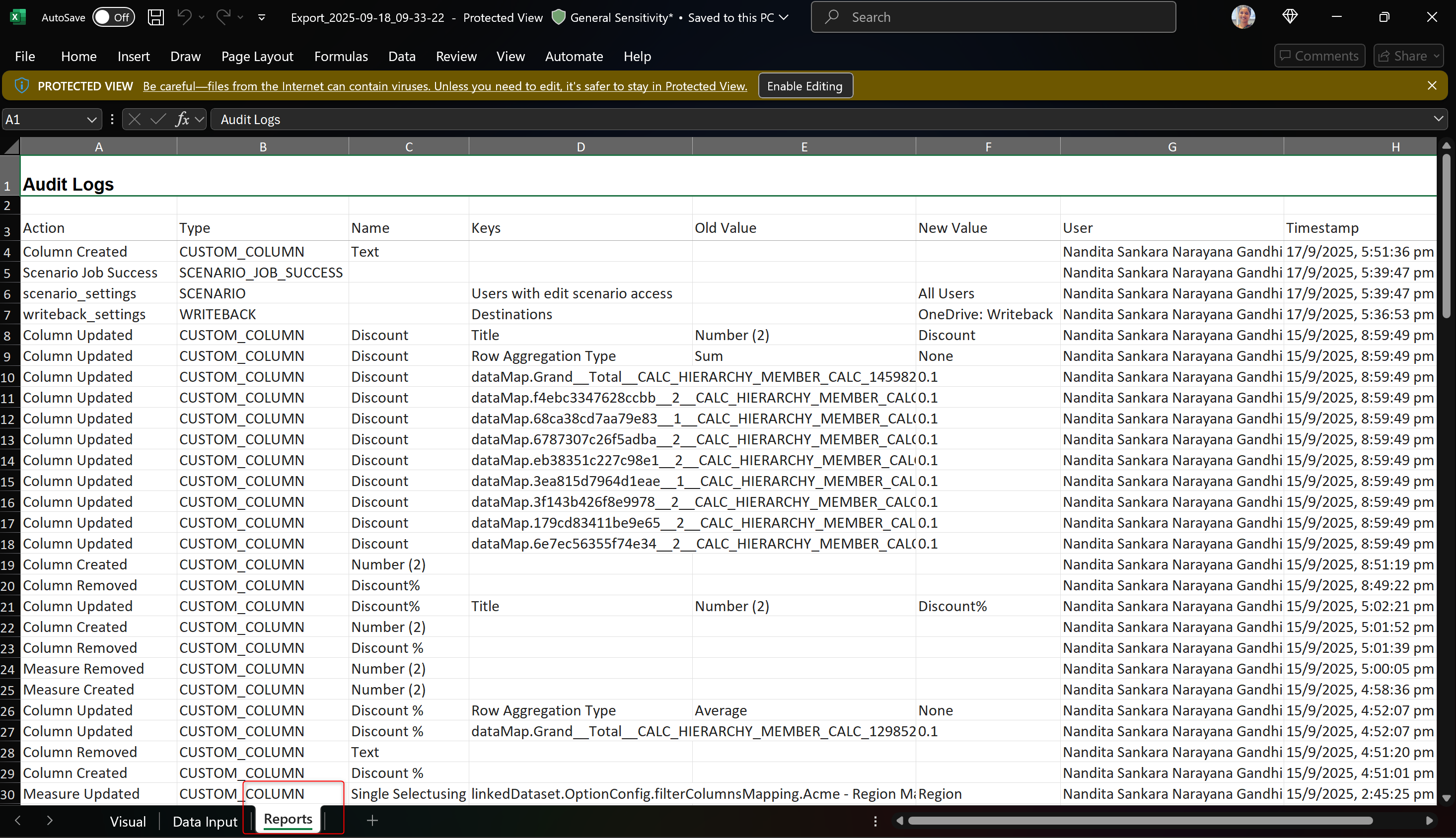Click the Select All corner triangle
Screen dimensions: 1456x838
[x=11, y=147]
